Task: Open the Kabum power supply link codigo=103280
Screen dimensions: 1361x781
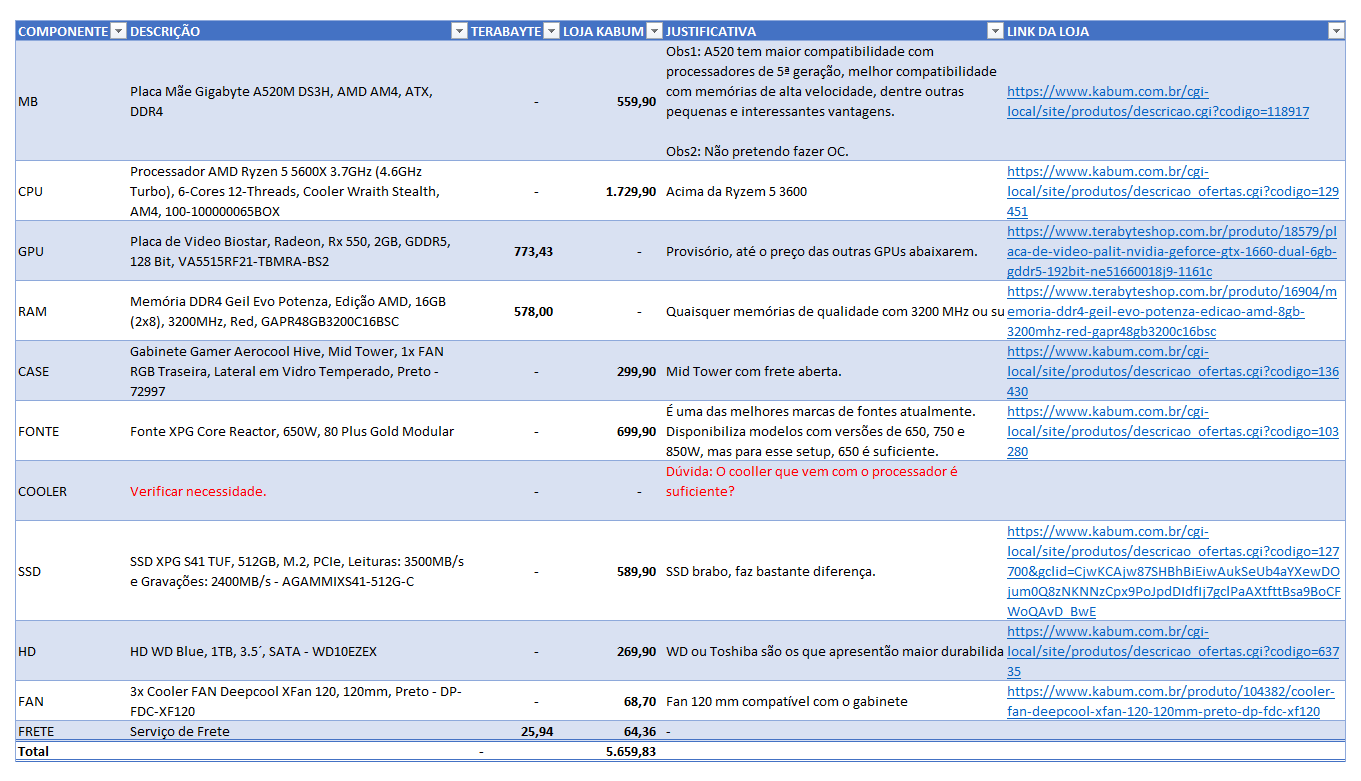Action: pyautogui.click(x=1173, y=431)
